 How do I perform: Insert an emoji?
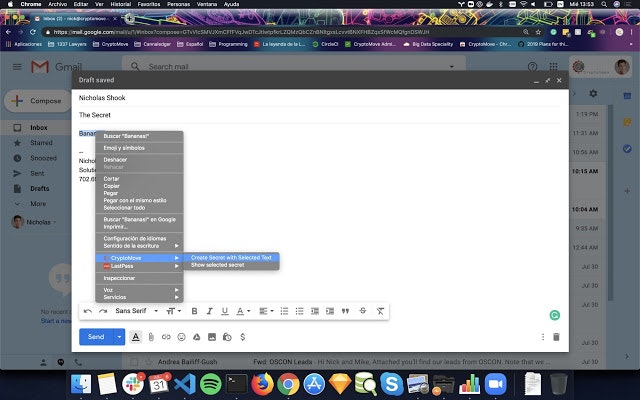182,337
